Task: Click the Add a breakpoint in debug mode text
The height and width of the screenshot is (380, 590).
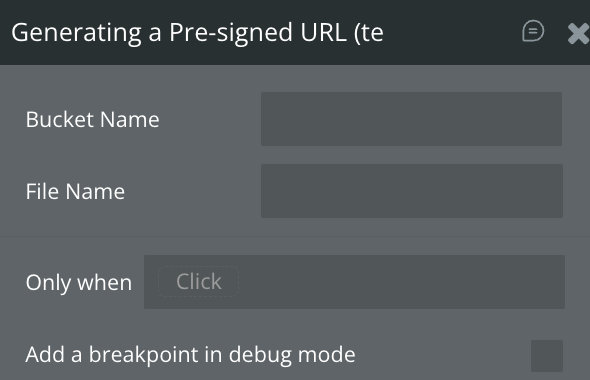Action: 190,355
